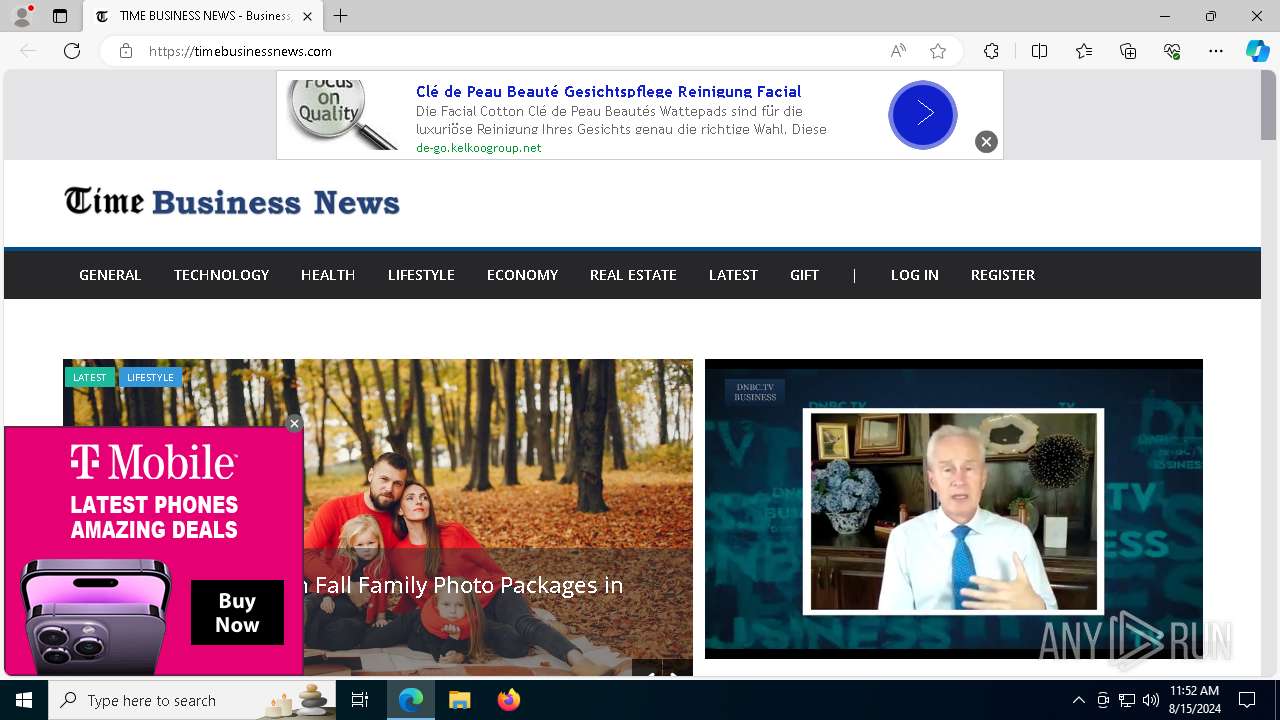The height and width of the screenshot is (720, 1280).
Task: Open Task View on taskbar
Action: click(x=360, y=700)
